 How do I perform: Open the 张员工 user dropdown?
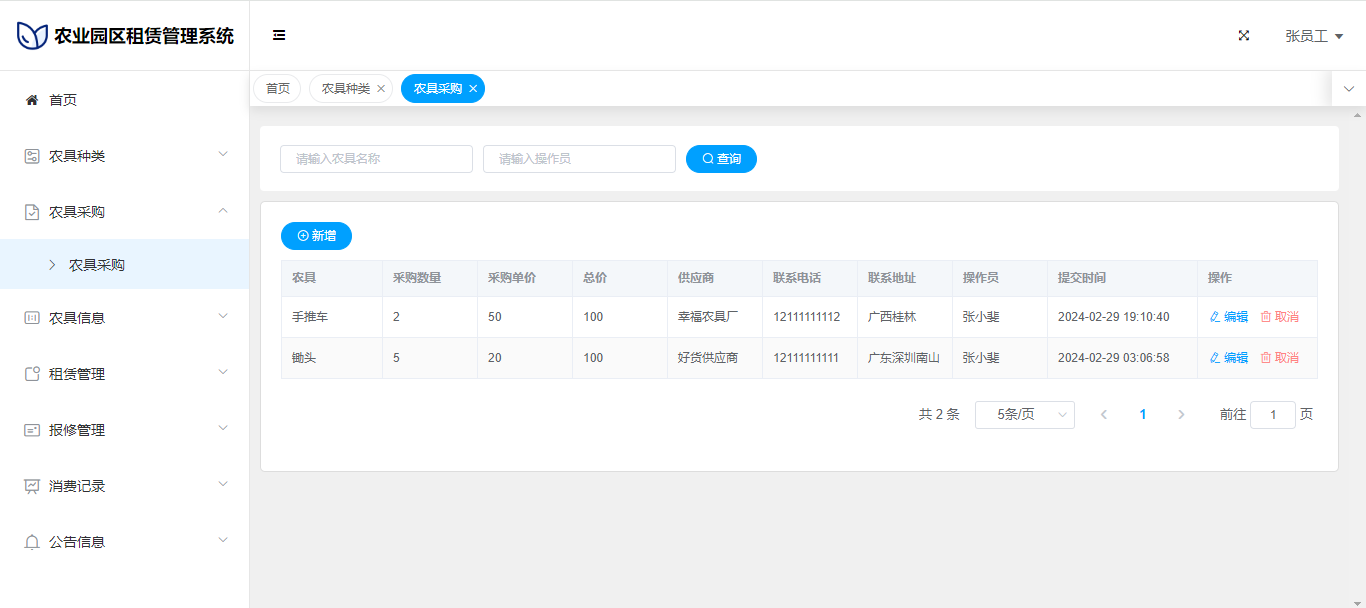point(1313,36)
